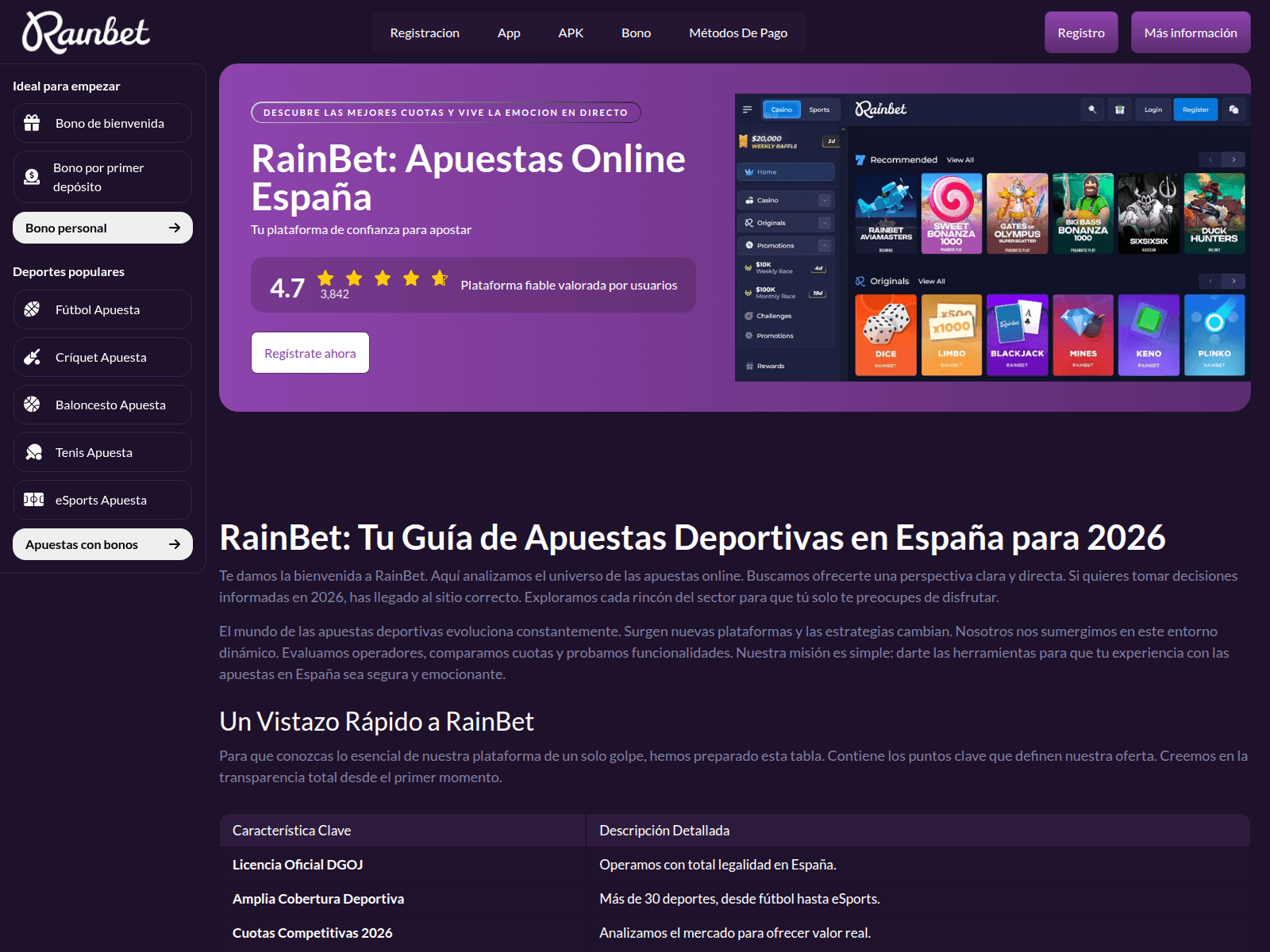This screenshot has height=952, width=1270.
Task: Select the gift icon beside Bono de bienvenida
Action: coord(32,123)
